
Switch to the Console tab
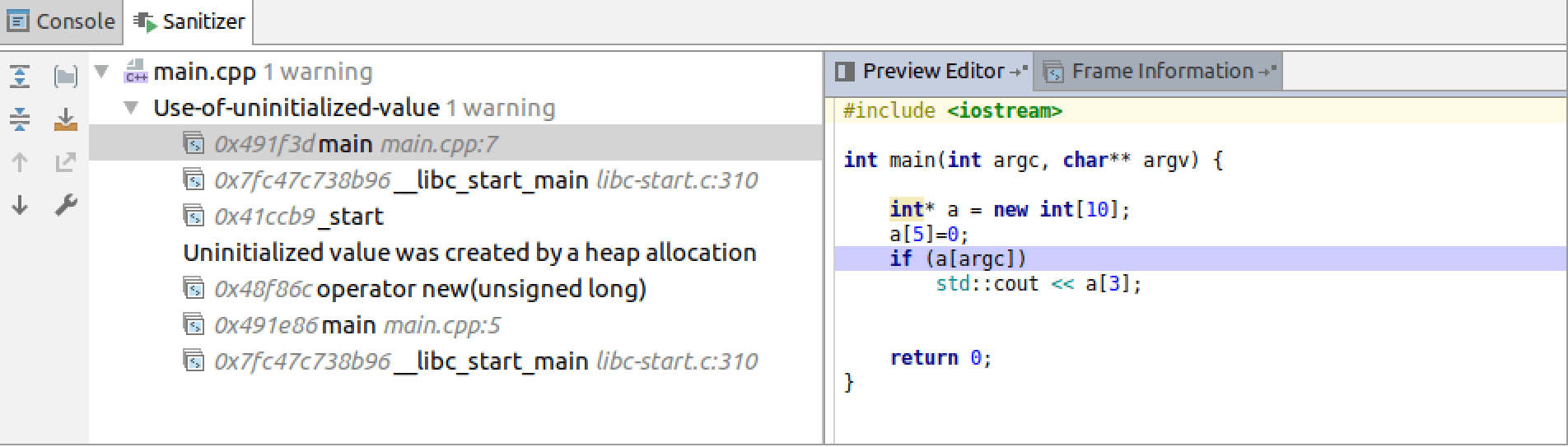point(62,21)
